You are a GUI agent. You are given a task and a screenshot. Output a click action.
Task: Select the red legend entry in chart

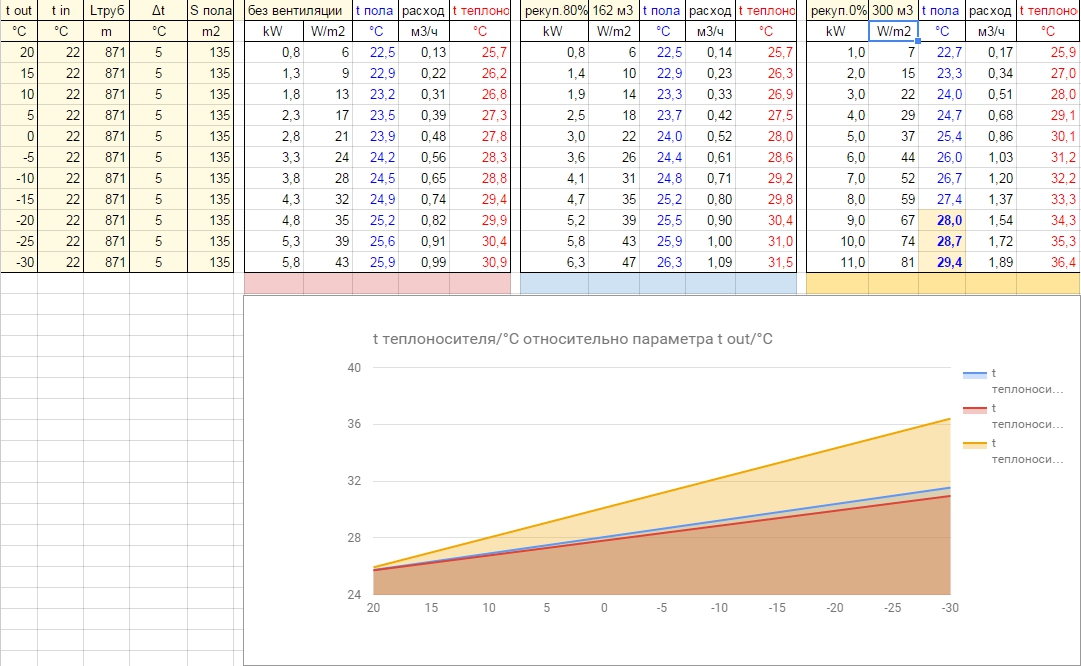coord(1013,416)
